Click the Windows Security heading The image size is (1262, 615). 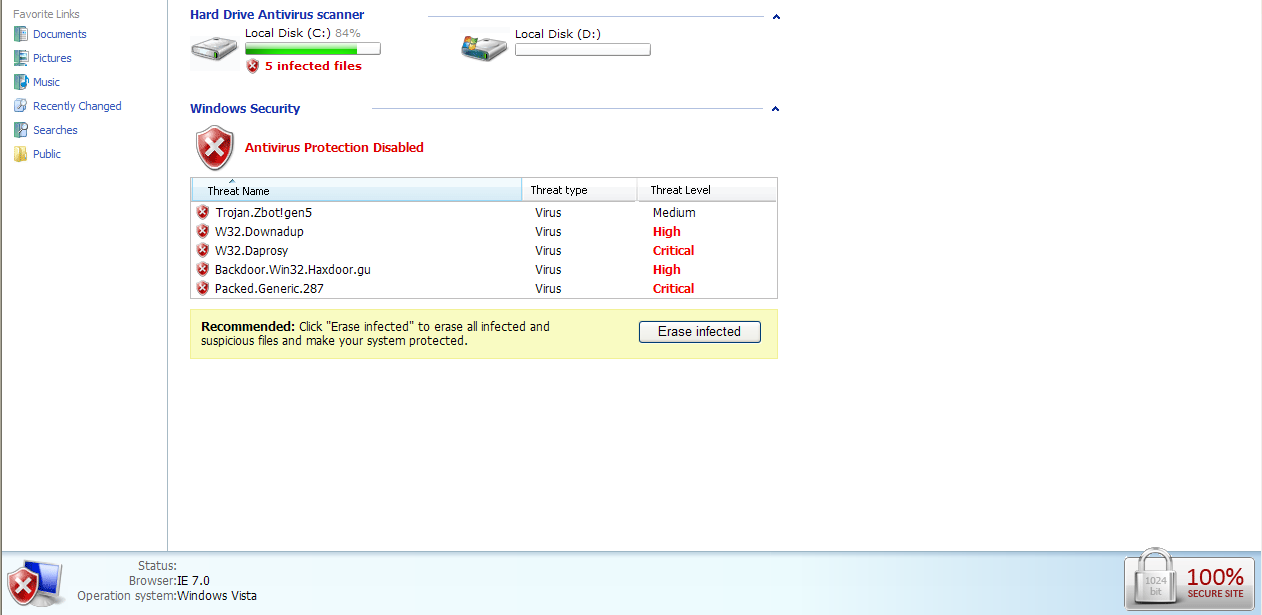pyautogui.click(x=245, y=109)
